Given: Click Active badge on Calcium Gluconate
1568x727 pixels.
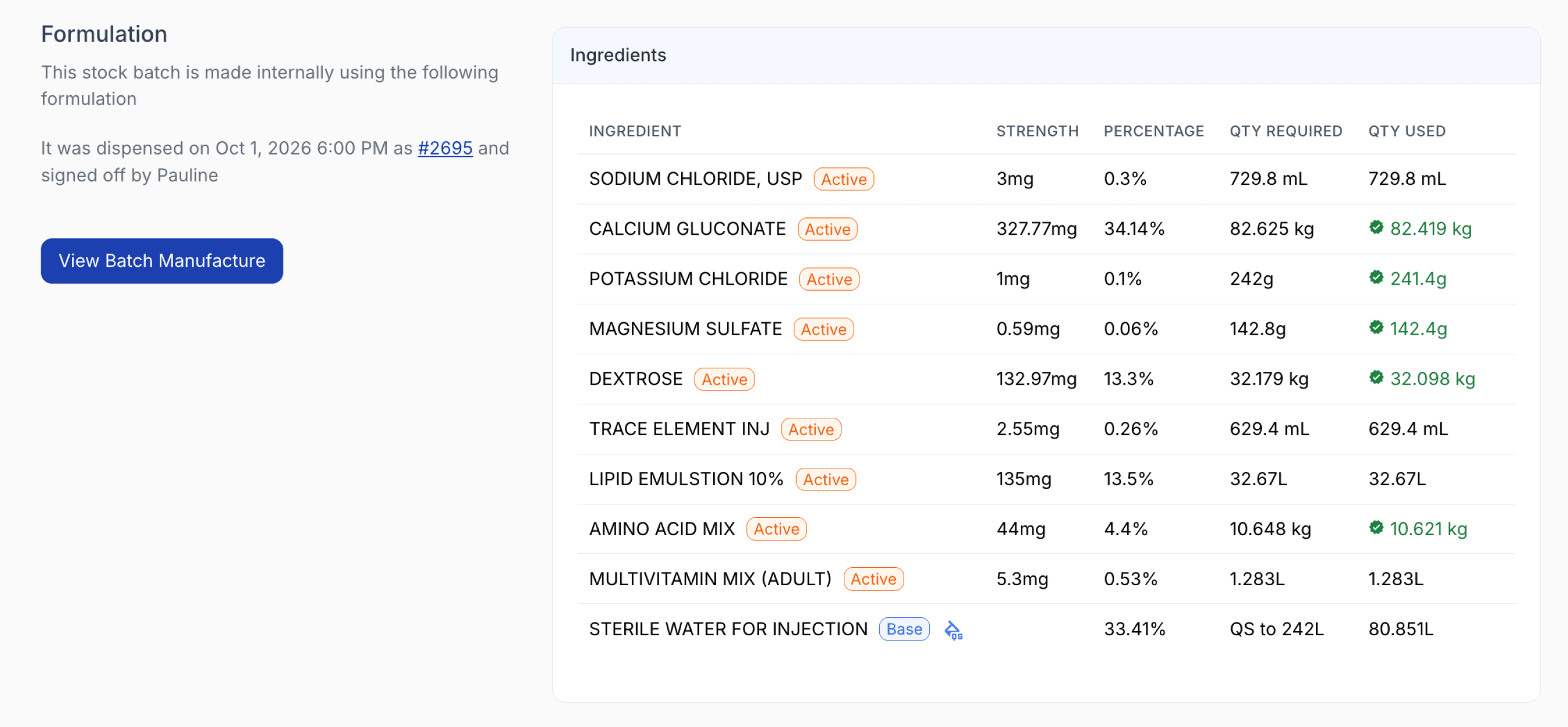Looking at the screenshot, I should [x=827, y=229].
